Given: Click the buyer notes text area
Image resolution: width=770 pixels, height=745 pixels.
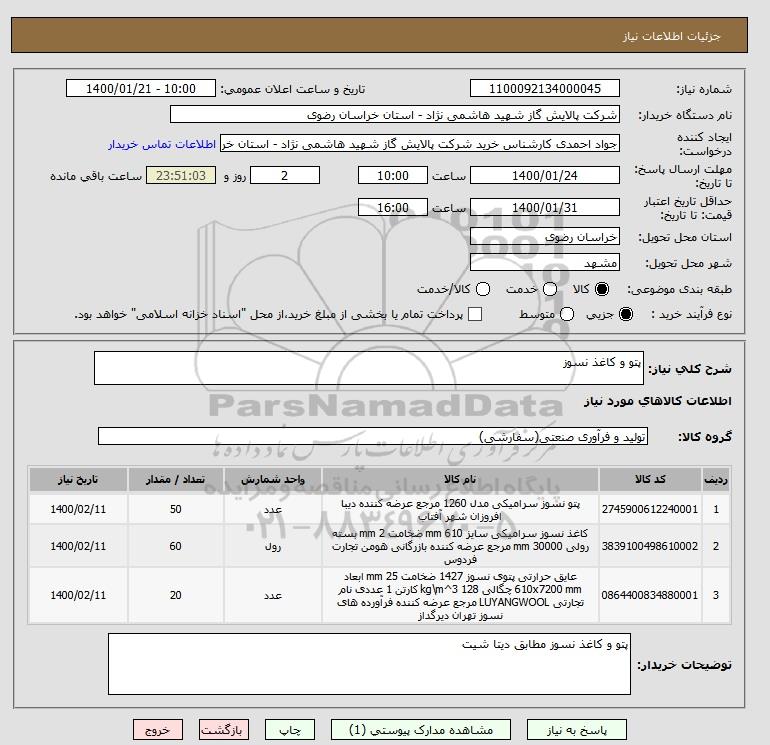Looking at the screenshot, I should click(x=369, y=664).
